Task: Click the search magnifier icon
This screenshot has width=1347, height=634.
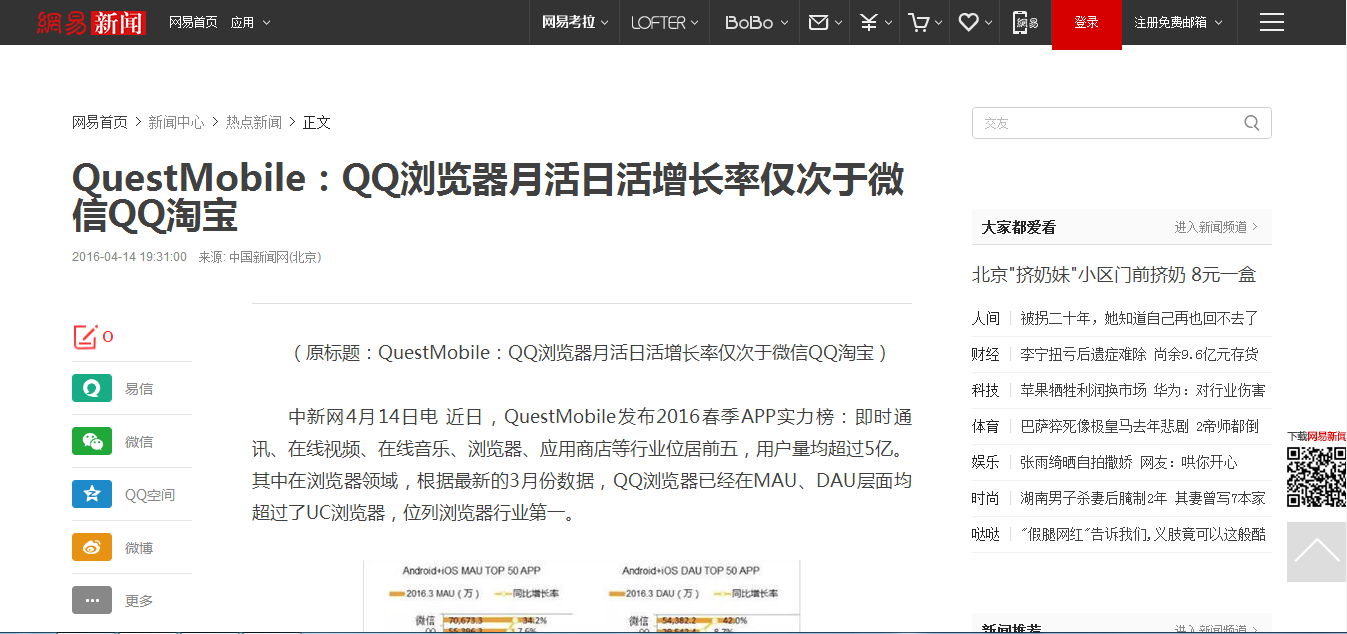Action: 1252,123
